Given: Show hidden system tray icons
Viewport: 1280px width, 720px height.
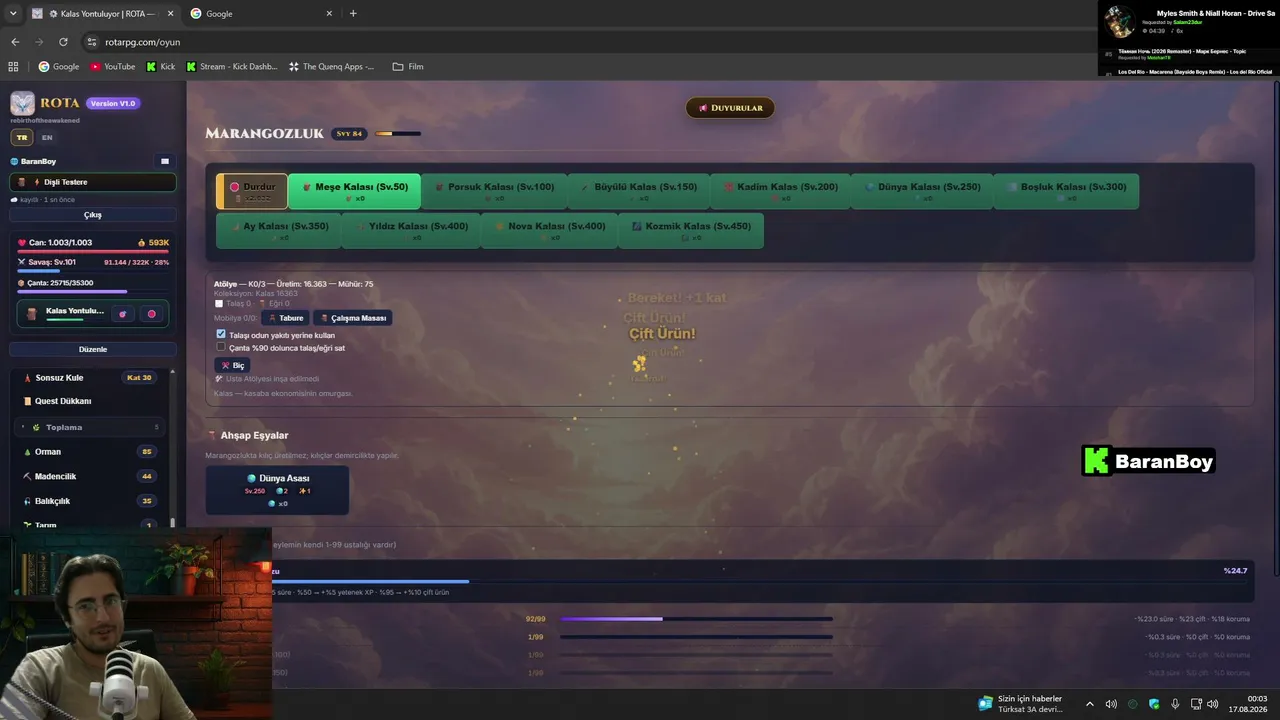Looking at the screenshot, I should click(x=1090, y=704).
